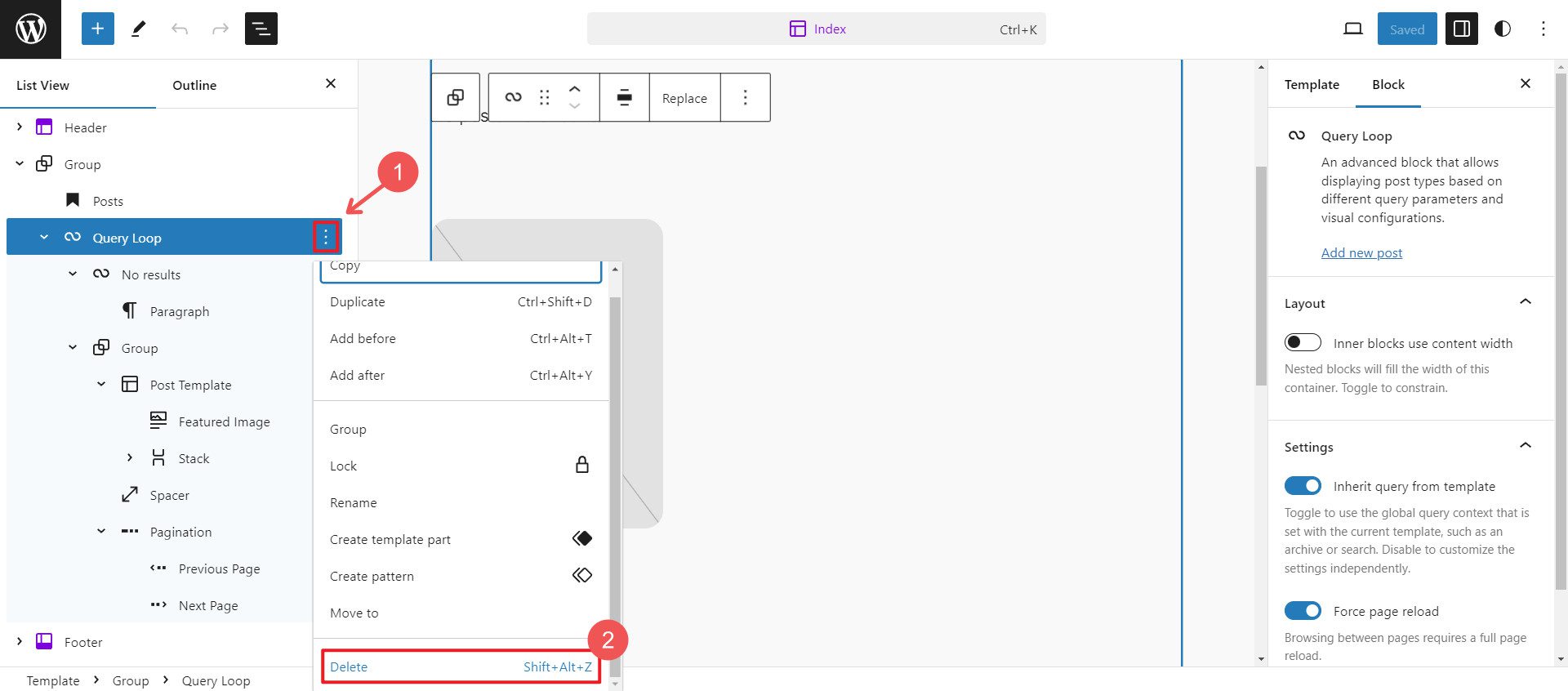Close the List View panel

click(x=331, y=83)
